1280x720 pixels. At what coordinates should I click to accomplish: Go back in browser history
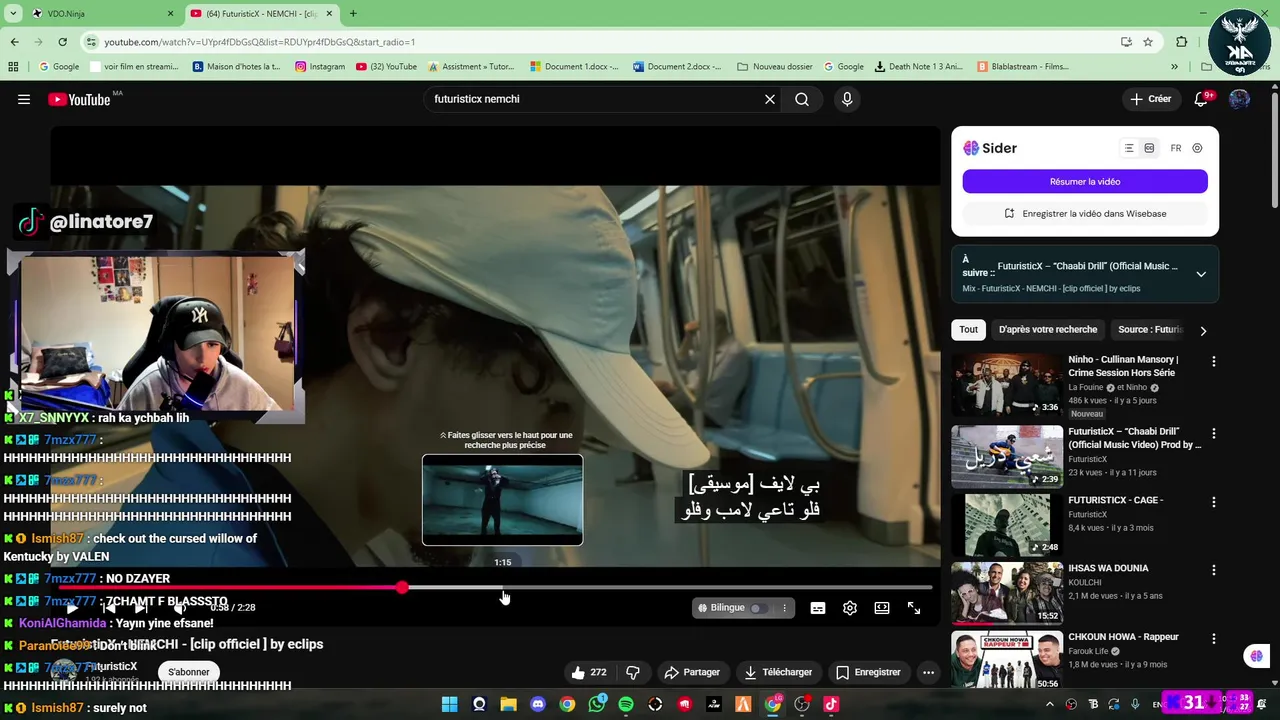14,42
